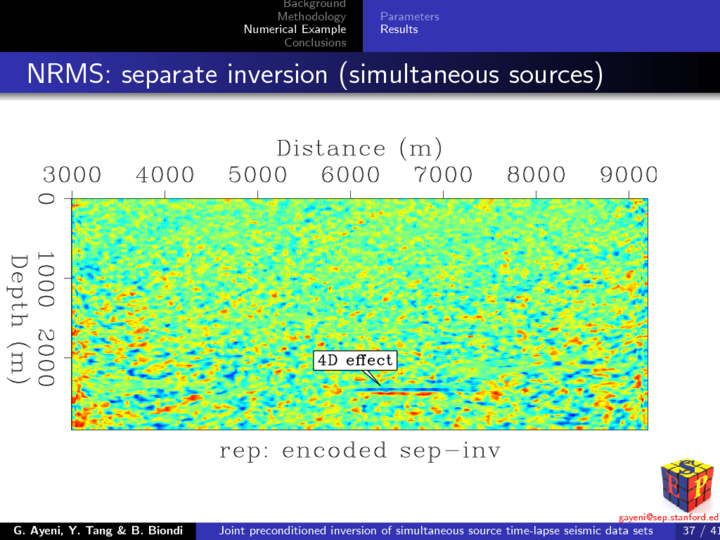Click the 4D effect annotation label
This screenshot has height=540, width=720.
tap(354, 360)
